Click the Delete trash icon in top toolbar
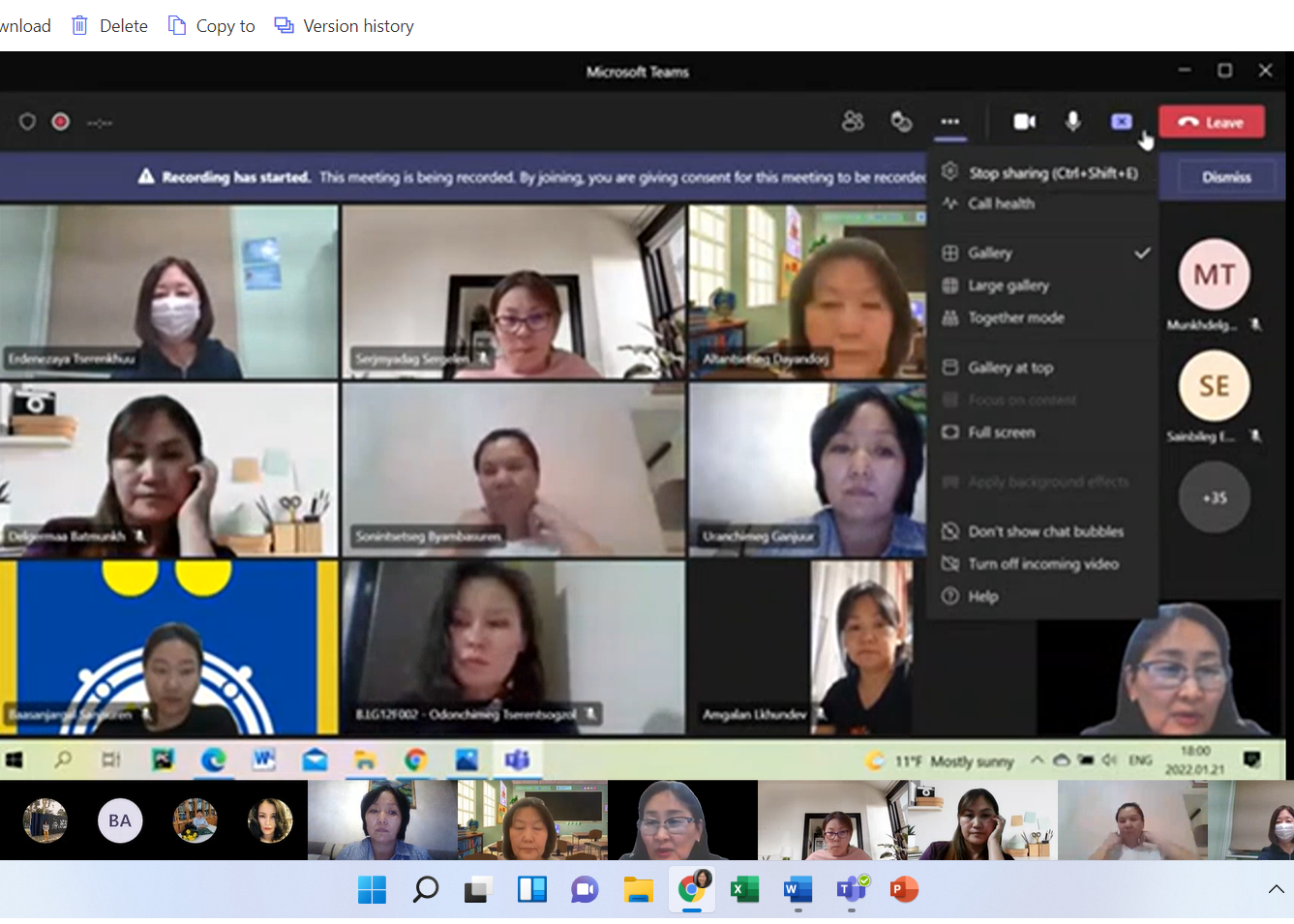 [79, 25]
